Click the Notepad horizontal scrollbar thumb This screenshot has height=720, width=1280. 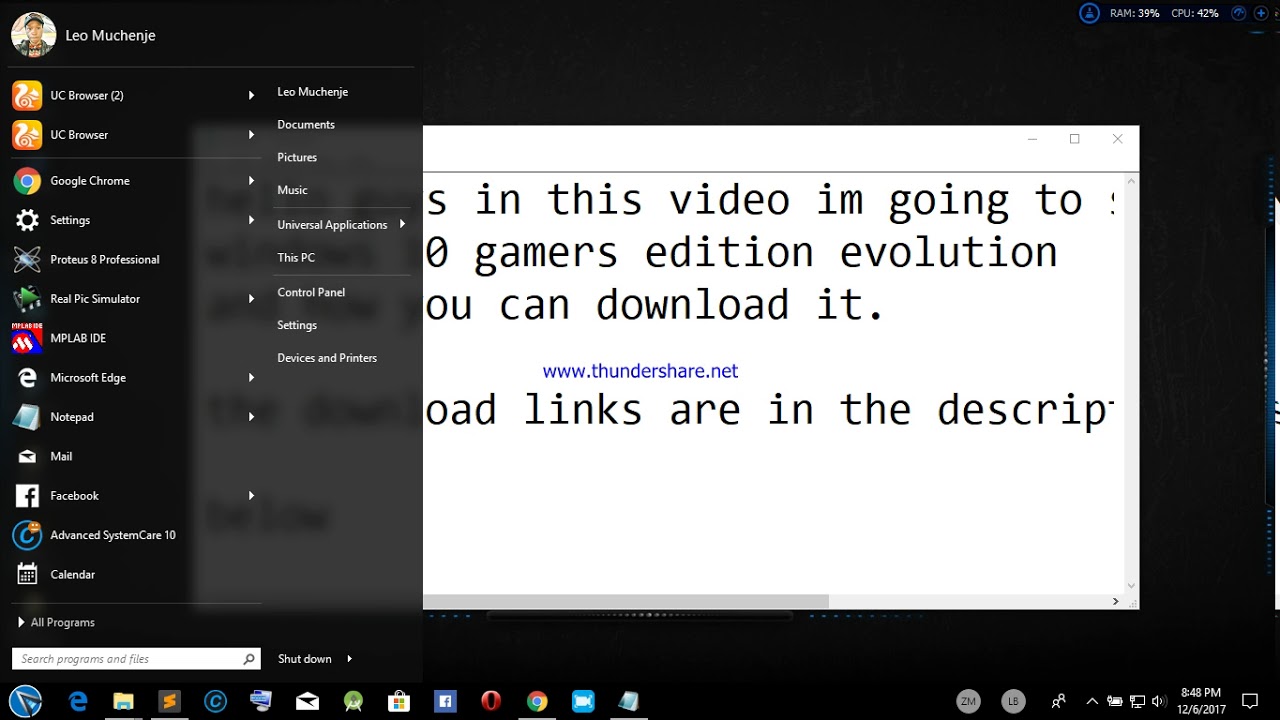pos(626,601)
